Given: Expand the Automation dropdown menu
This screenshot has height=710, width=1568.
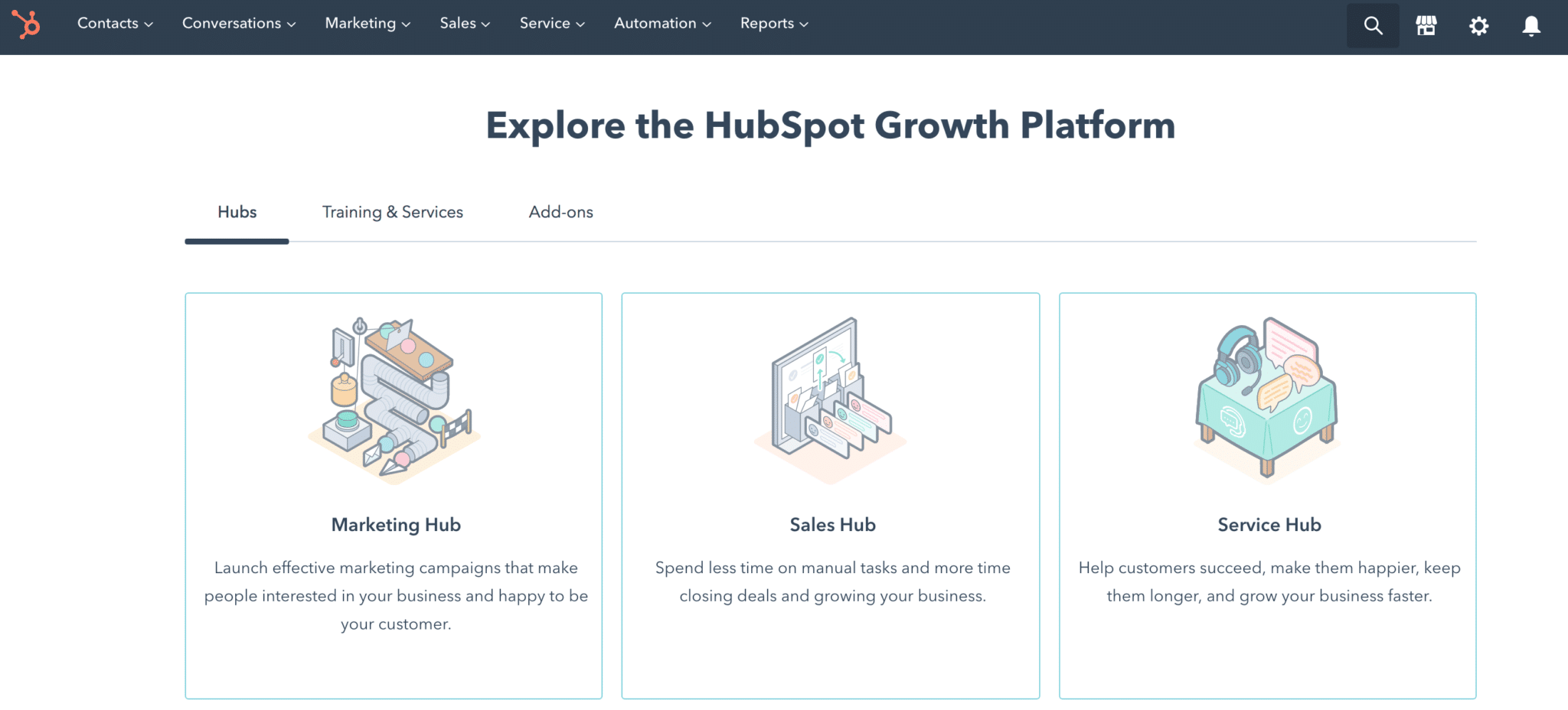Looking at the screenshot, I should coord(662,24).
